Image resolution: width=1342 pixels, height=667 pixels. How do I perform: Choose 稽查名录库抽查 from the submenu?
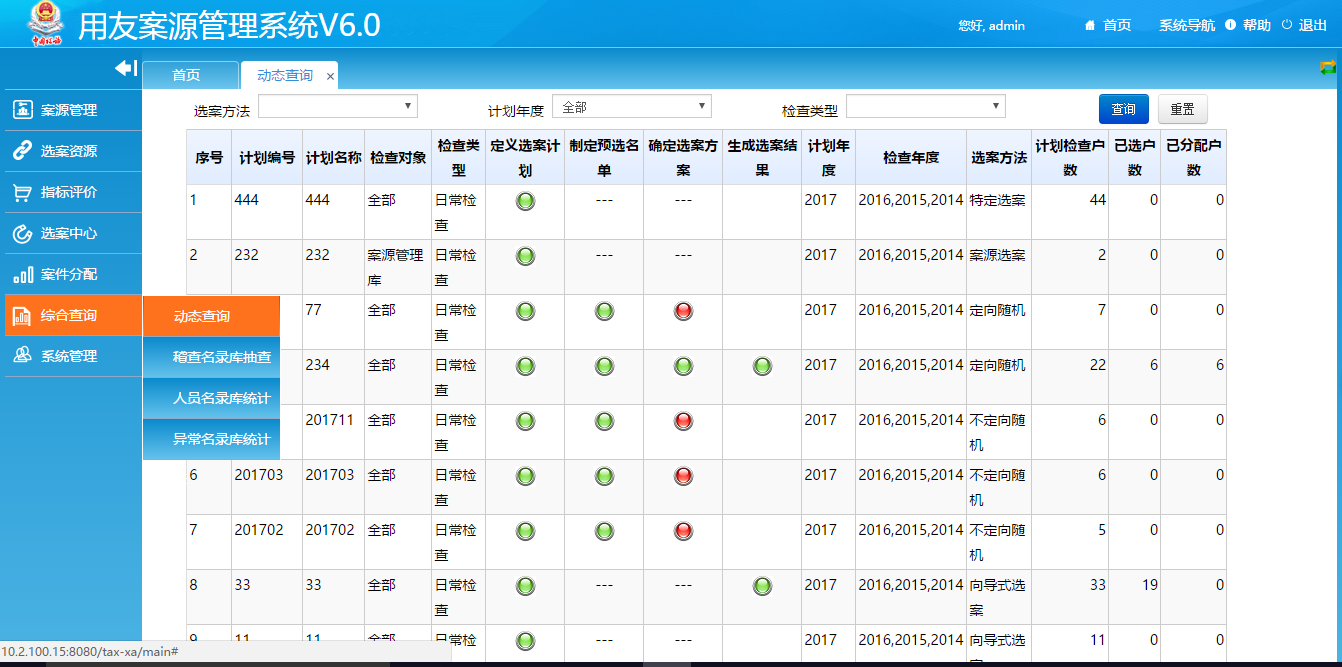point(211,357)
